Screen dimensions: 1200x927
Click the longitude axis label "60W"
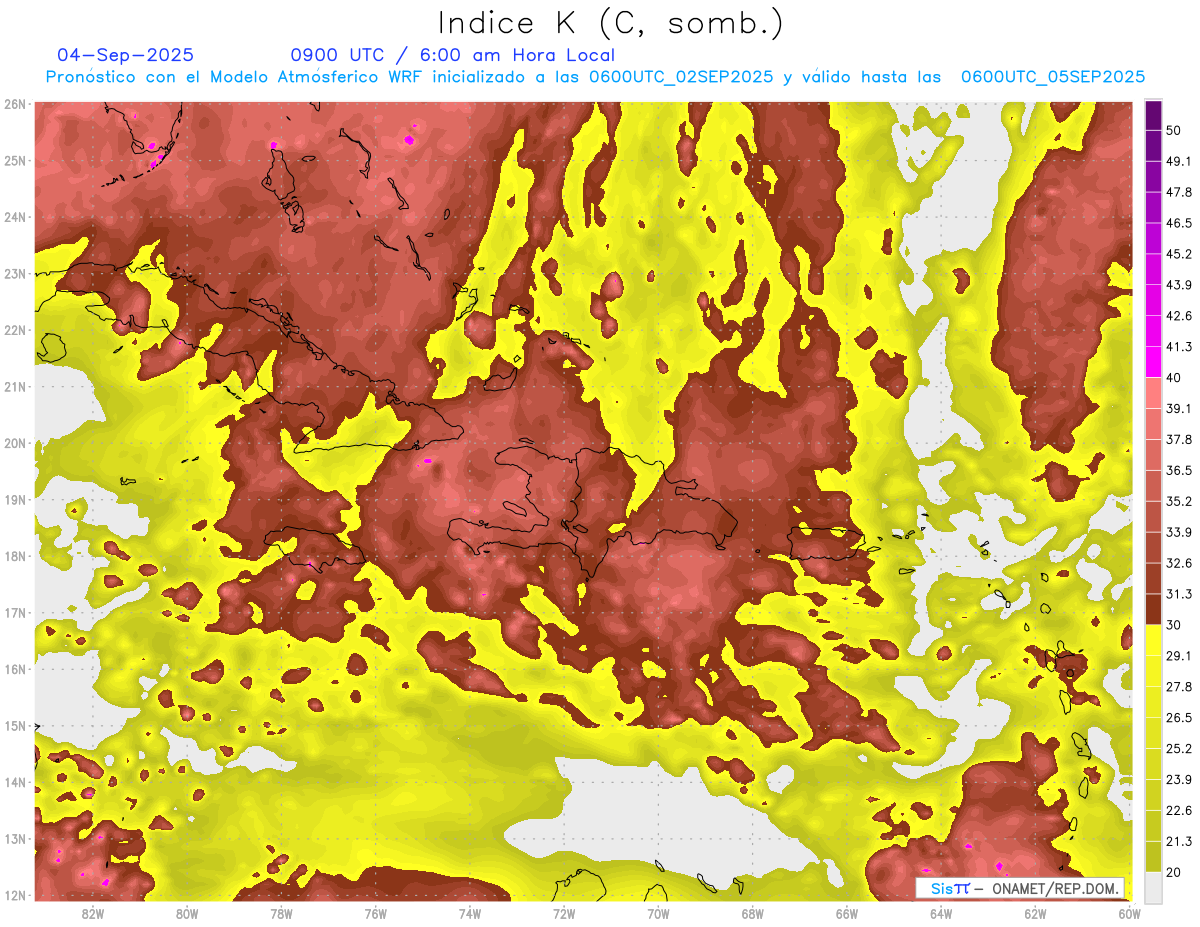1130,914
